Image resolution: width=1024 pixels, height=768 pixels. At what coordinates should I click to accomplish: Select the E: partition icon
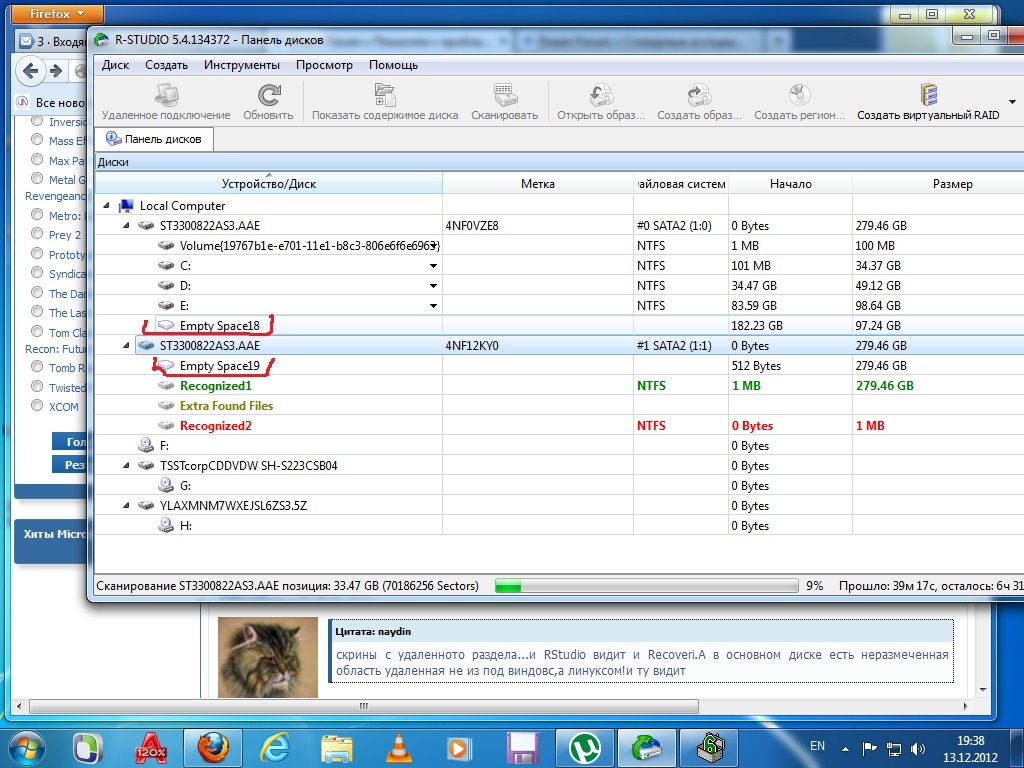(x=167, y=306)
